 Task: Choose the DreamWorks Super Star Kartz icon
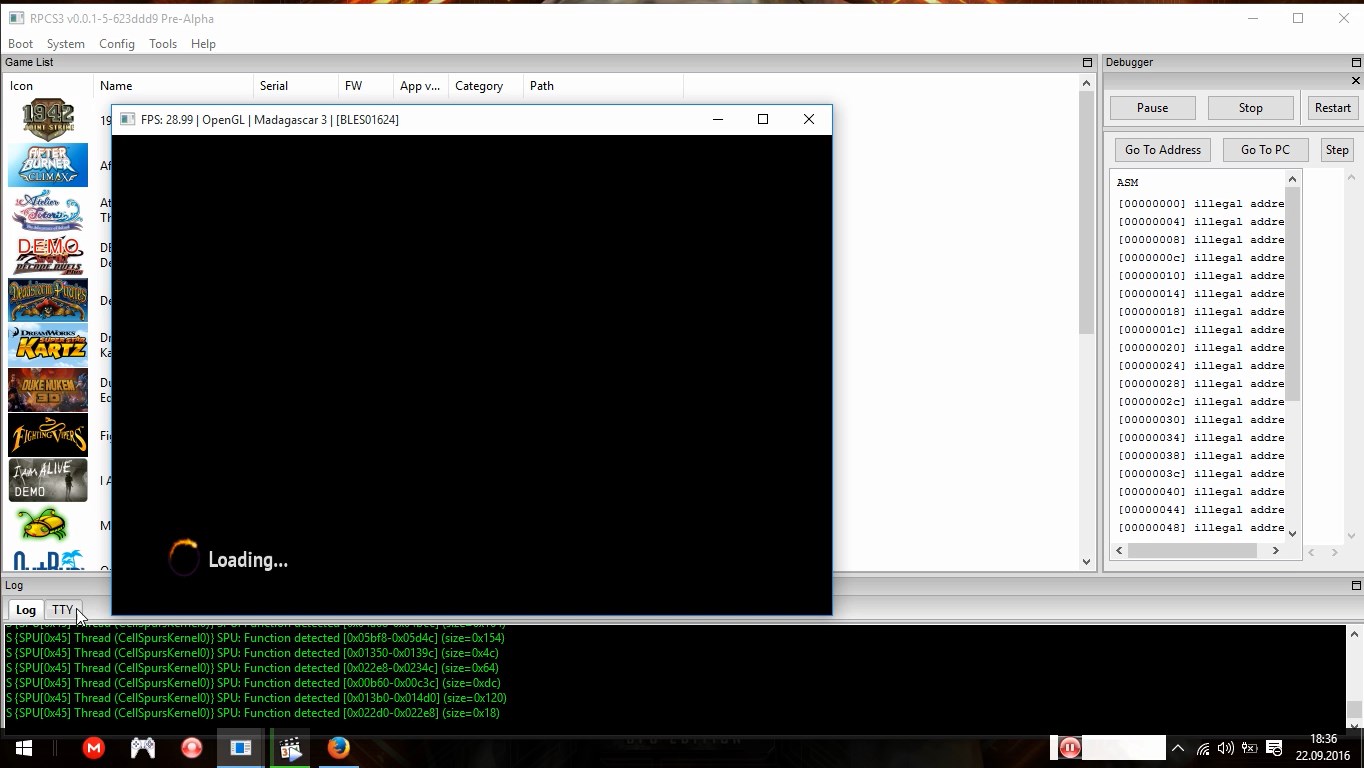coord(48,345)
